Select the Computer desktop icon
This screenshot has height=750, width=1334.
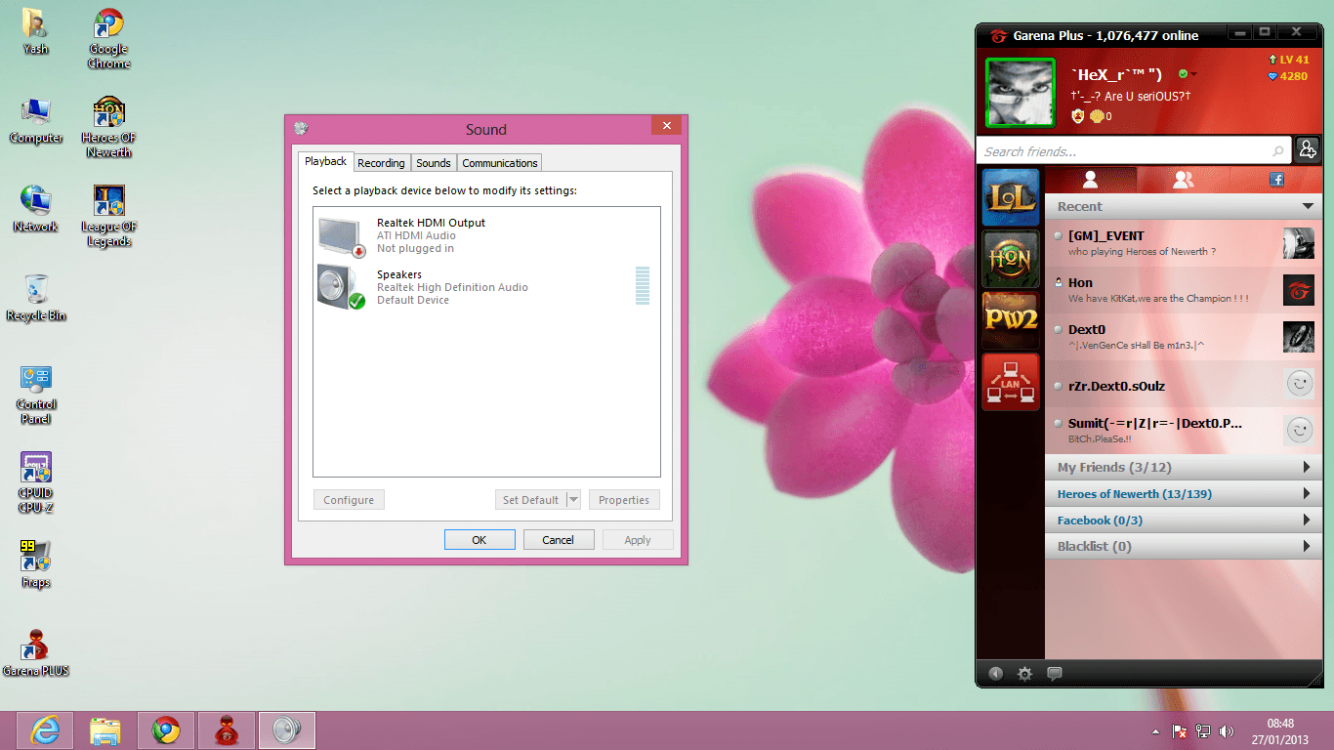[x=36, y=121]
